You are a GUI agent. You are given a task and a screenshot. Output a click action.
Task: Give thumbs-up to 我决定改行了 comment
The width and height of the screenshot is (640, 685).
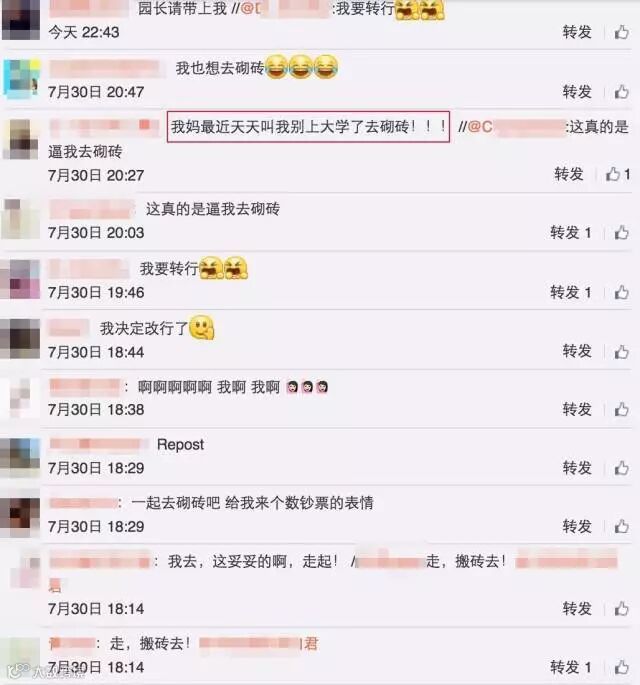point(622,352)
